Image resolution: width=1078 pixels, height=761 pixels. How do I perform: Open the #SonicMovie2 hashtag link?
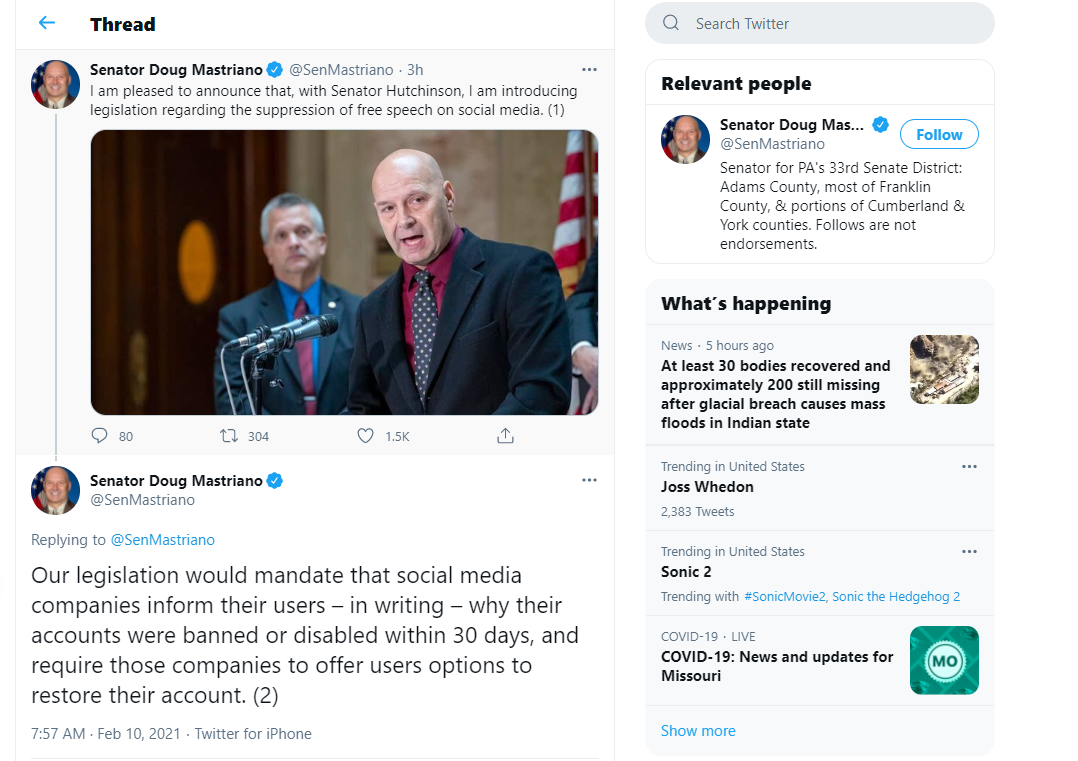tap(784, 597)
